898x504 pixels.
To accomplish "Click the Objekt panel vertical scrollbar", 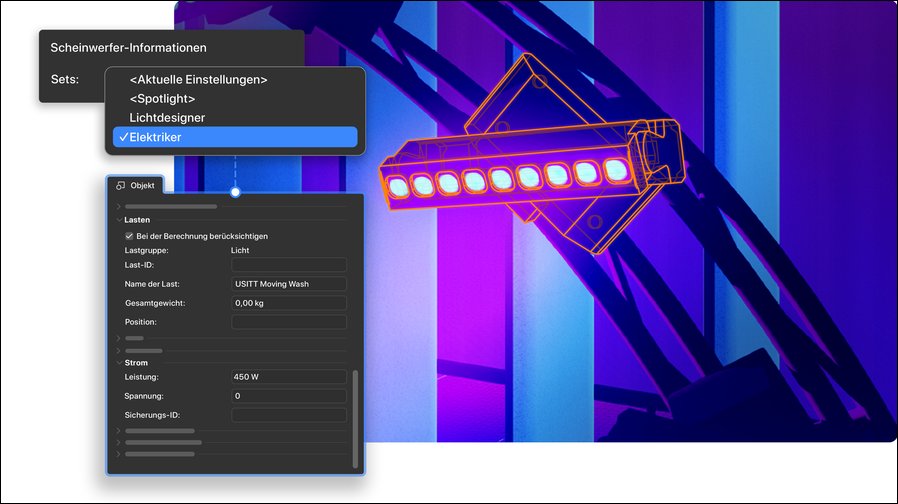I will (355, 419).
